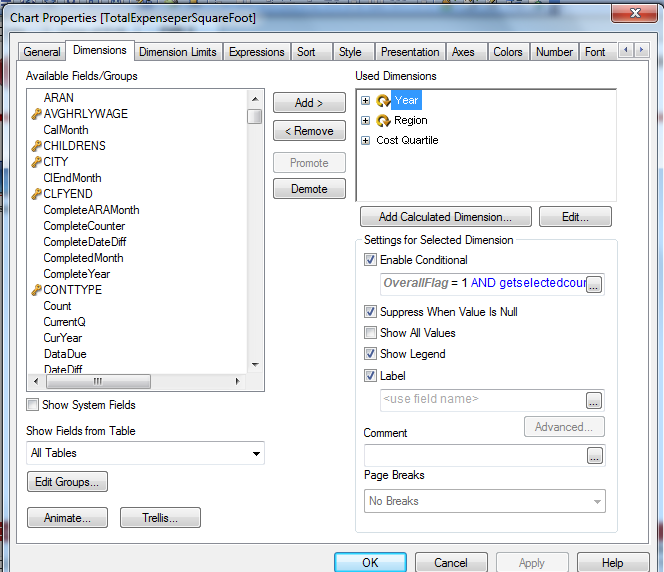Click the Add > button

309,103
